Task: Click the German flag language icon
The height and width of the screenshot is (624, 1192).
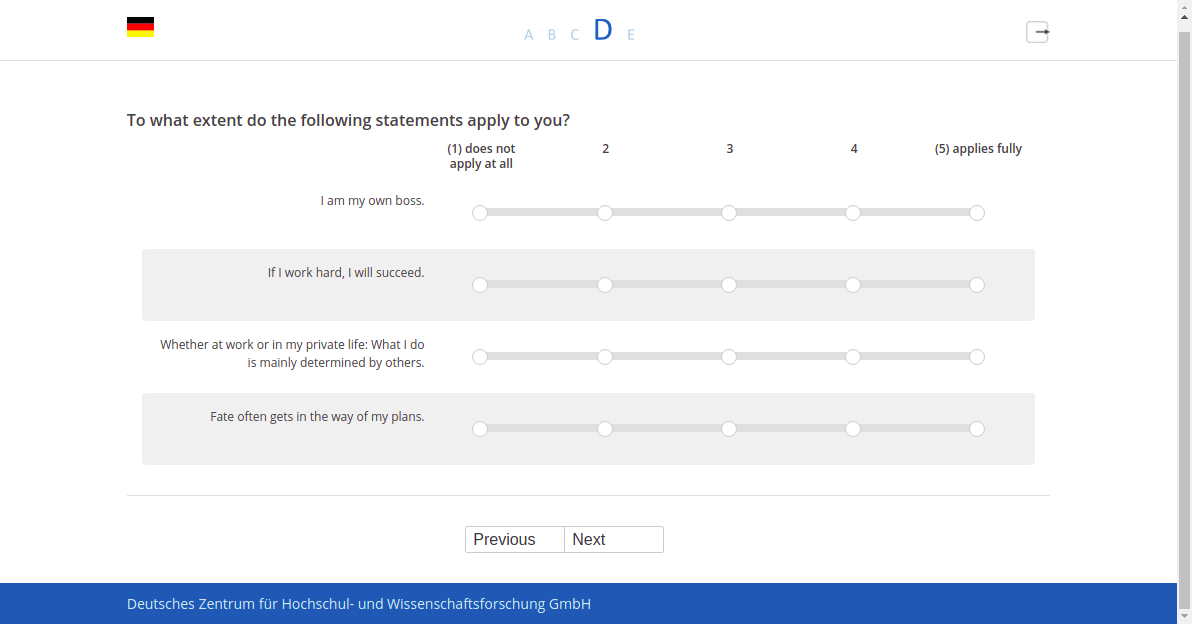Action: pos(141,27)
